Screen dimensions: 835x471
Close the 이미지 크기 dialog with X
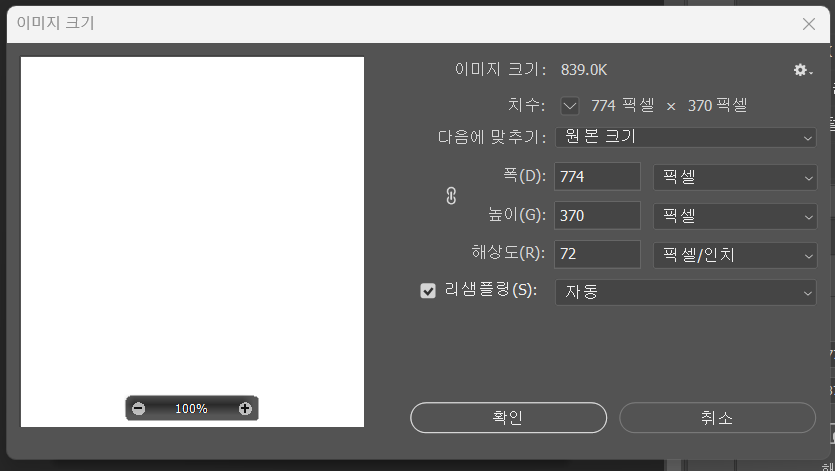pyautogui.click(x=809, y=23)
